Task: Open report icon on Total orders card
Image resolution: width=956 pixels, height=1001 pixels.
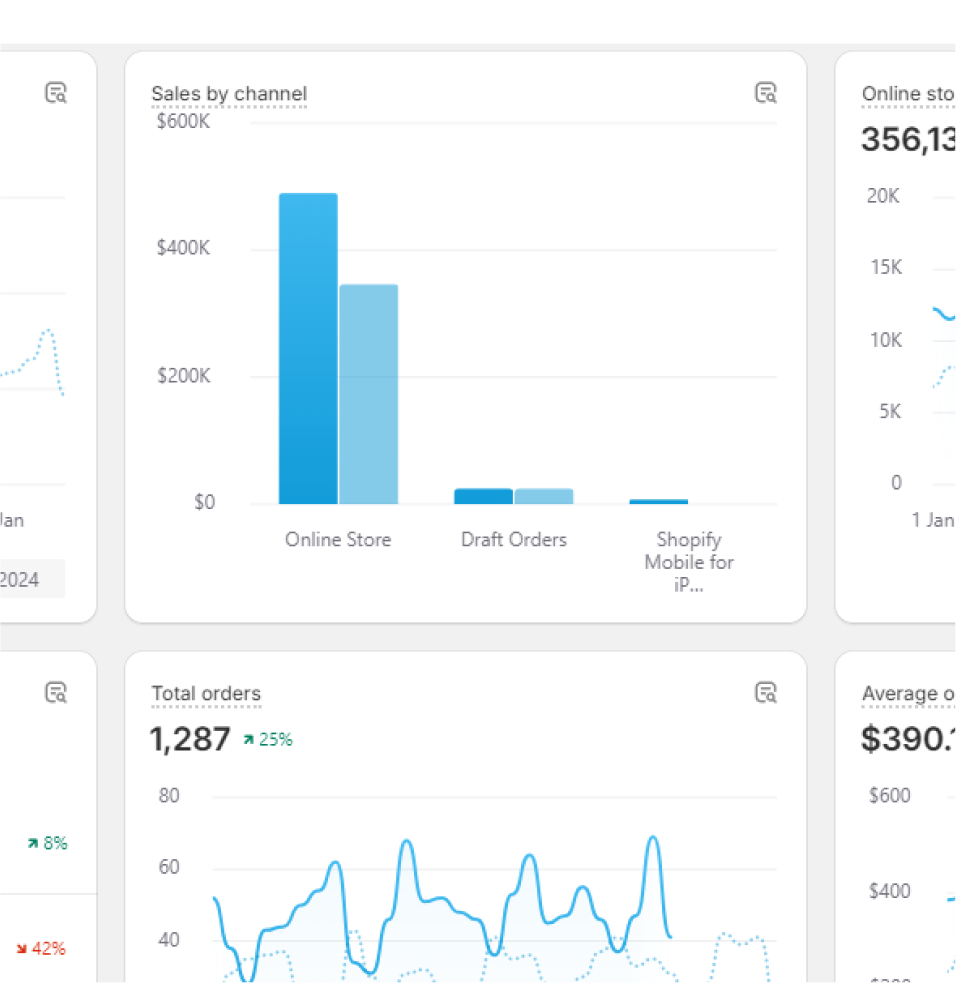Action: point(765,693)
